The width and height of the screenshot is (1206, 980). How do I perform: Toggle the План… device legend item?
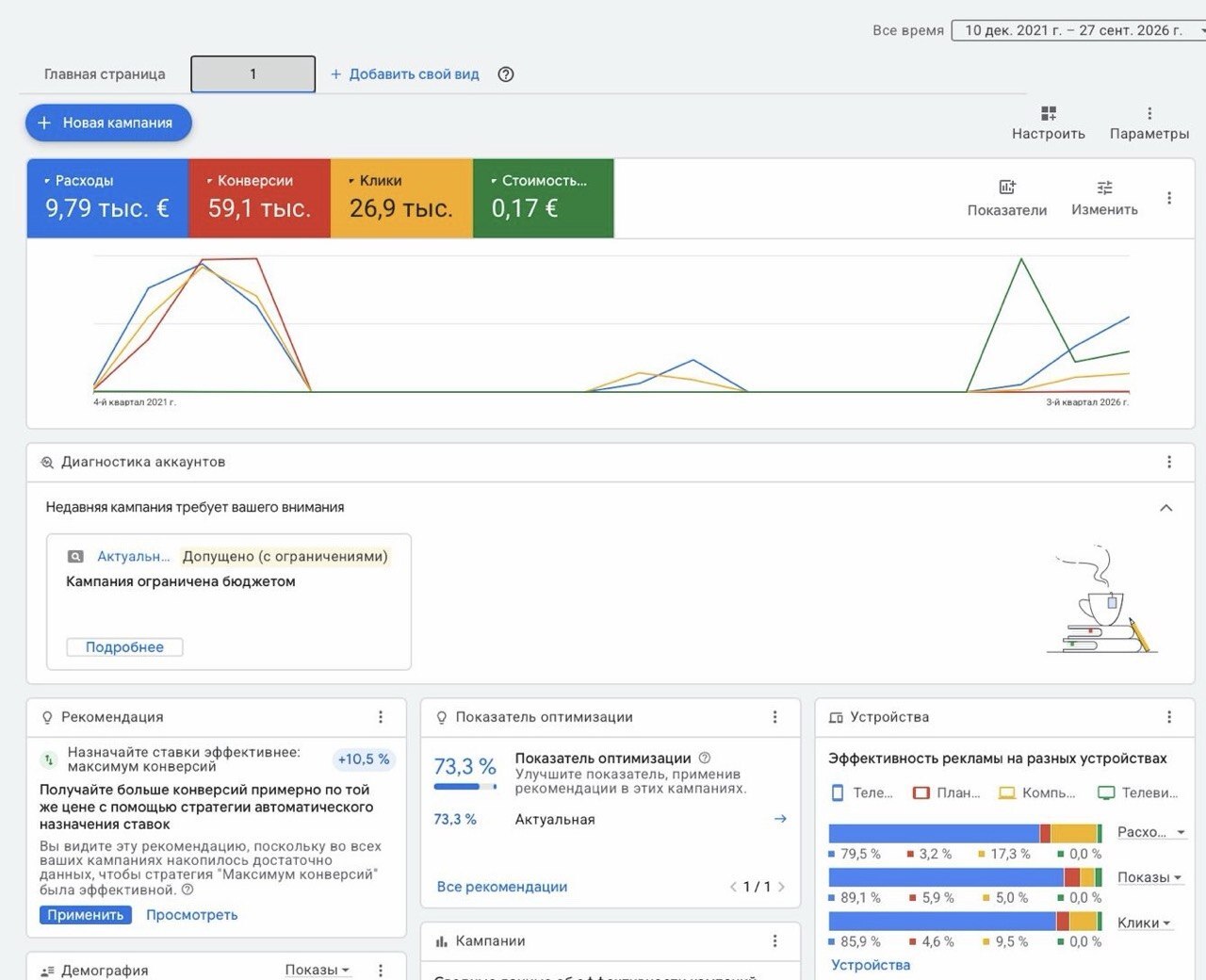(947, 793)
